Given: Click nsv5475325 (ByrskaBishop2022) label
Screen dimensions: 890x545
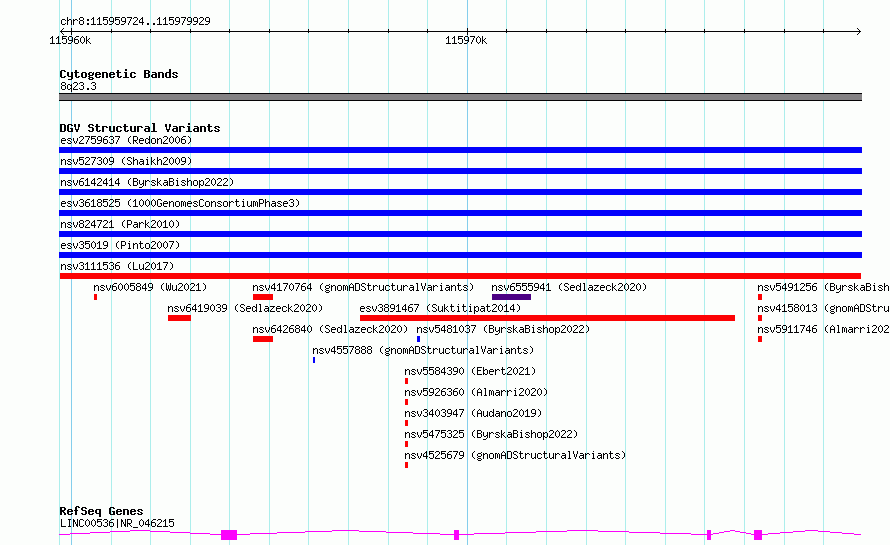Looking at the screenshot, I should pos(492,434).
